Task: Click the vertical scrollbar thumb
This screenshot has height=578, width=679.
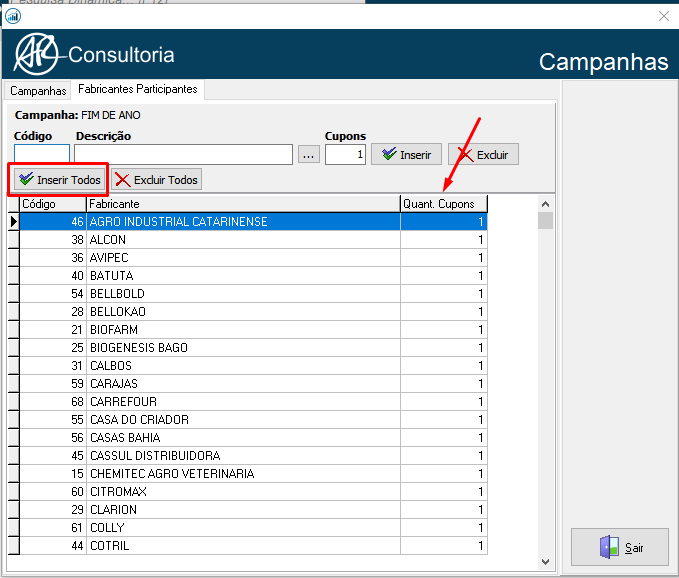Action: [546, 220]
